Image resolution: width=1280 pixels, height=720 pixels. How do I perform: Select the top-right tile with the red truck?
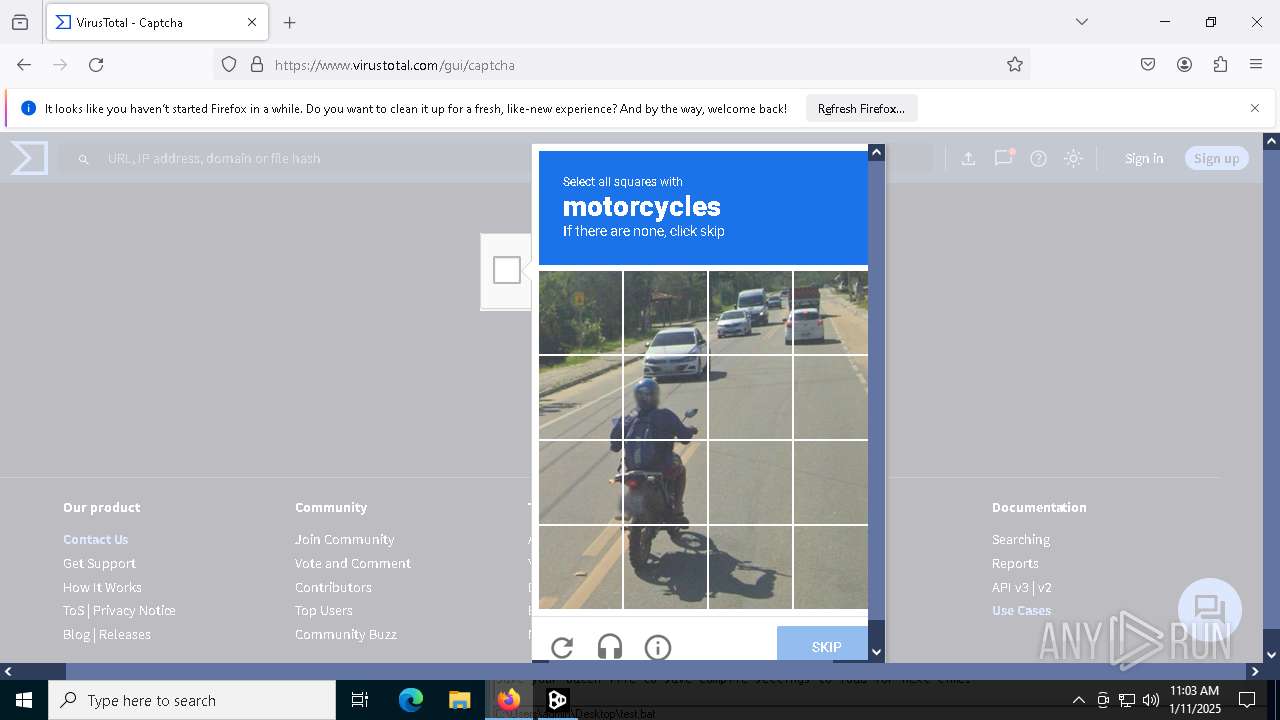coord(830,312)
